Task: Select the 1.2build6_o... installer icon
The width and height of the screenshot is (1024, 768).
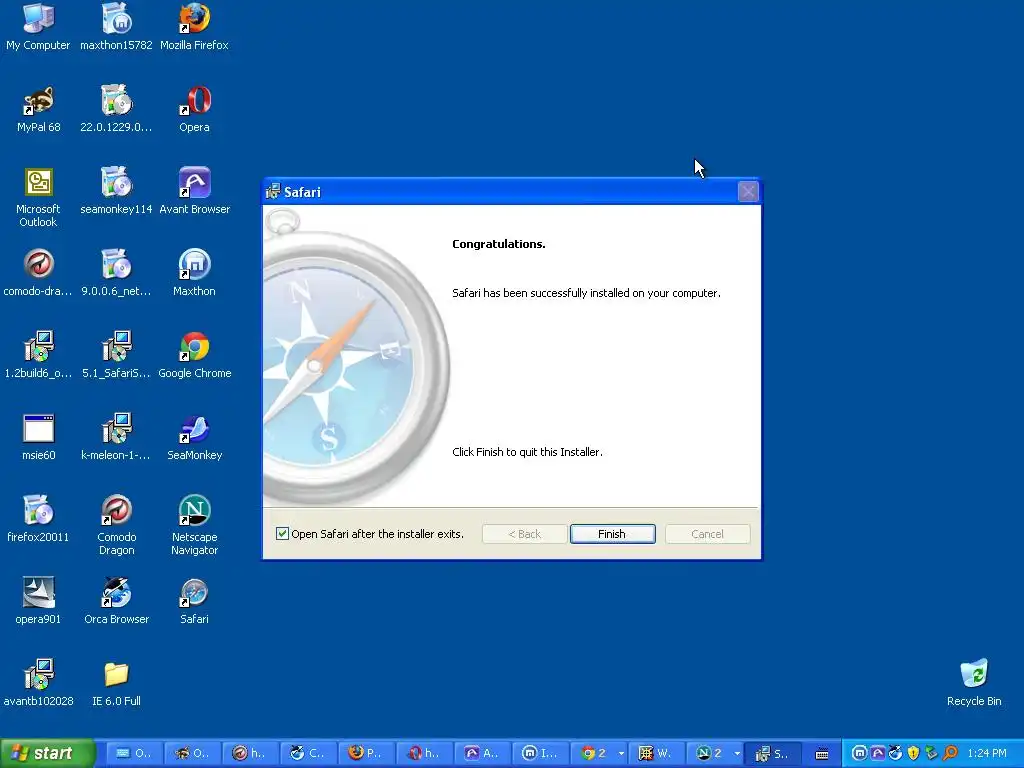Action: coord(38,355)
